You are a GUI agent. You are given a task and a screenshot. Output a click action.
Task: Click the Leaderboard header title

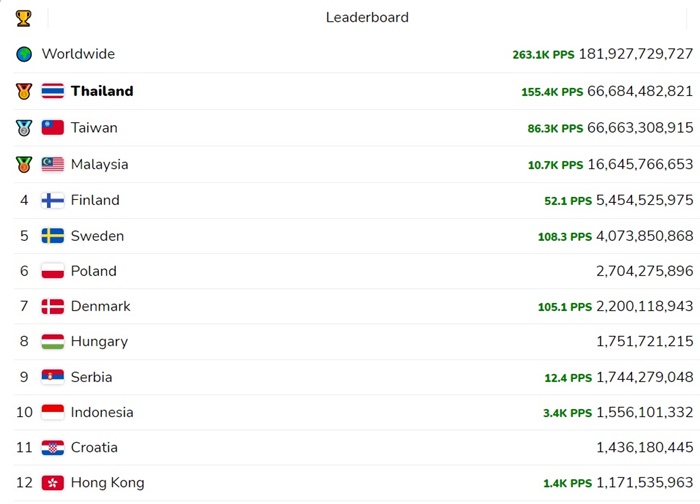[x=367, y=17]
